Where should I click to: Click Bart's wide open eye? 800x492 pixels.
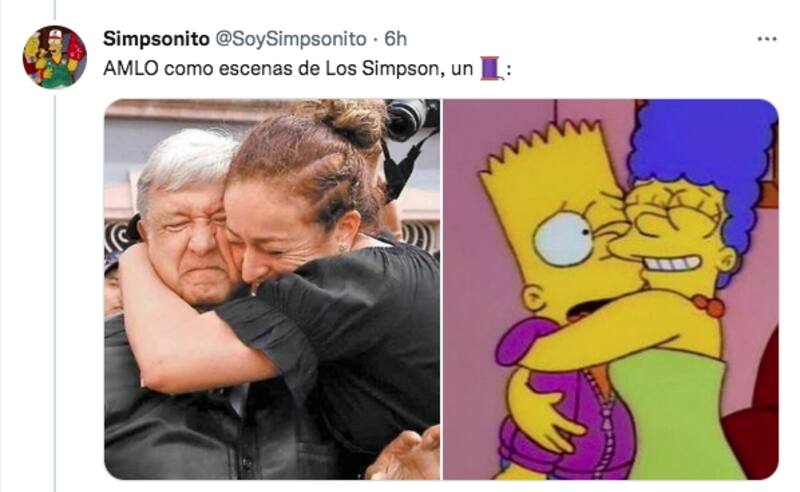tap(564, 240)
